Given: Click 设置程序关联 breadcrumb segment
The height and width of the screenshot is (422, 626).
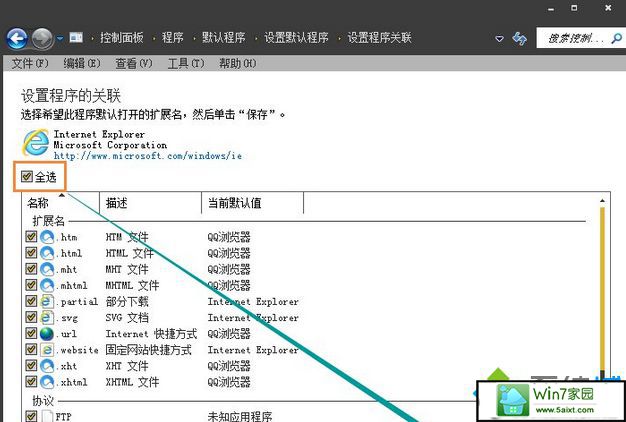Looking at the screenshot, I should [x=379, y=38].
